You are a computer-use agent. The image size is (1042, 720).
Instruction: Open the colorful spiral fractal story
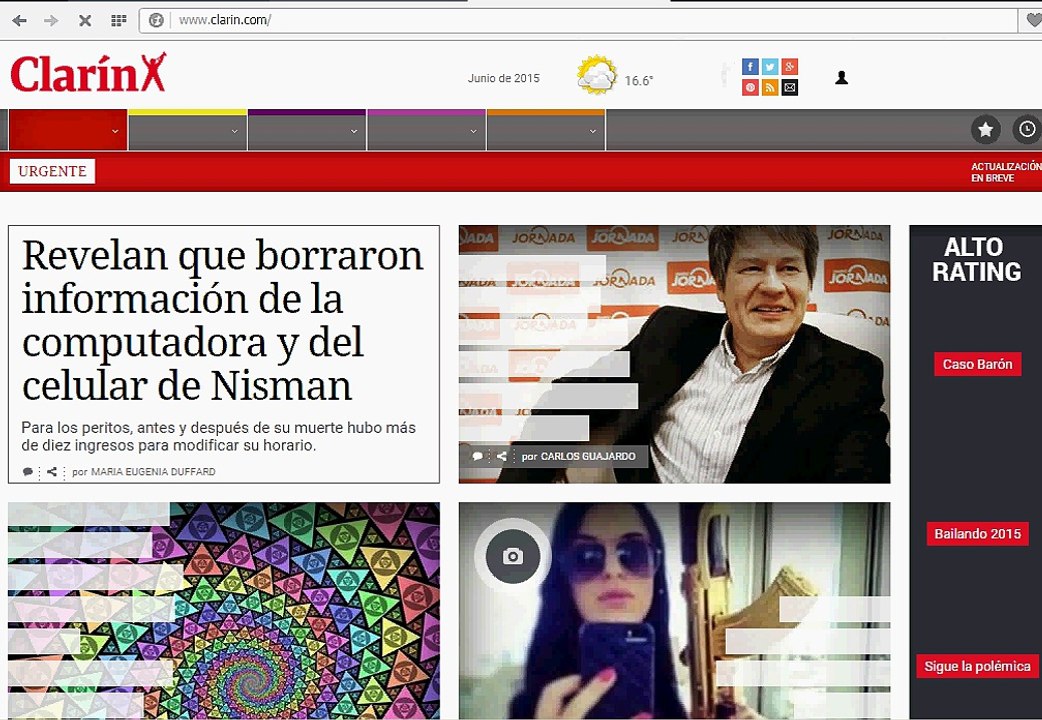(224, 610)
